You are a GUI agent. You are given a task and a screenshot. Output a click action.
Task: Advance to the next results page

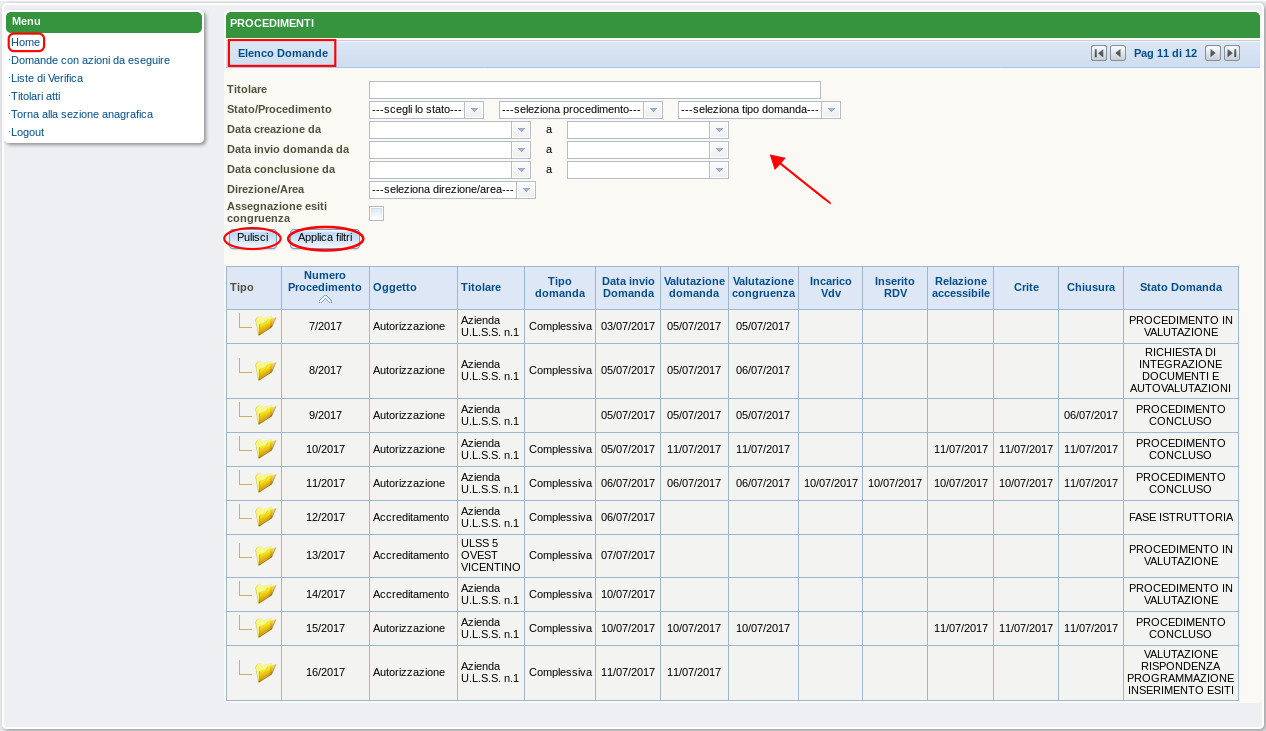coord(1212,53)
